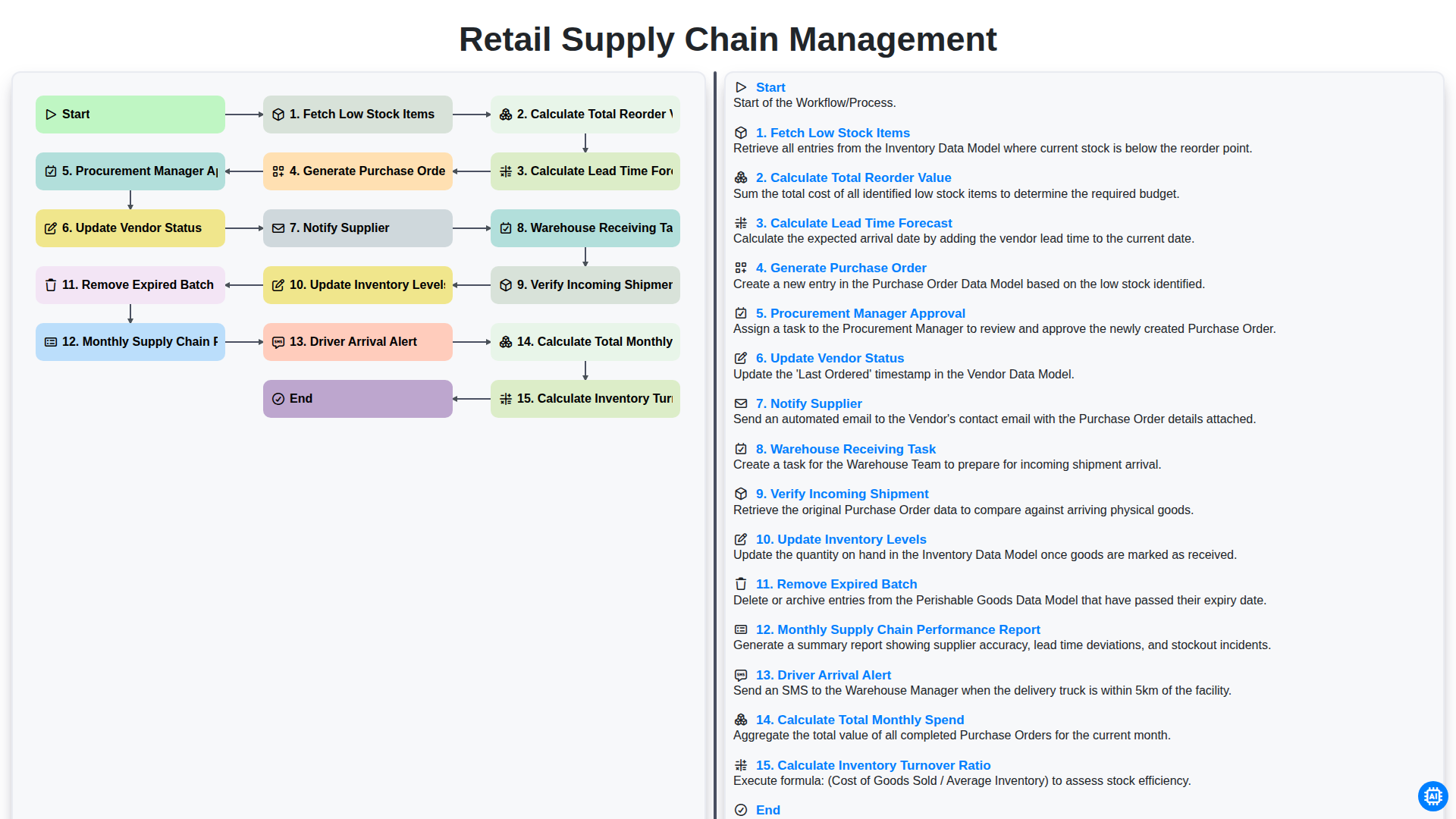Open the 7. Notify Supplier link
This screenshot has width=1456, height=819.
(x=808, y=403)
